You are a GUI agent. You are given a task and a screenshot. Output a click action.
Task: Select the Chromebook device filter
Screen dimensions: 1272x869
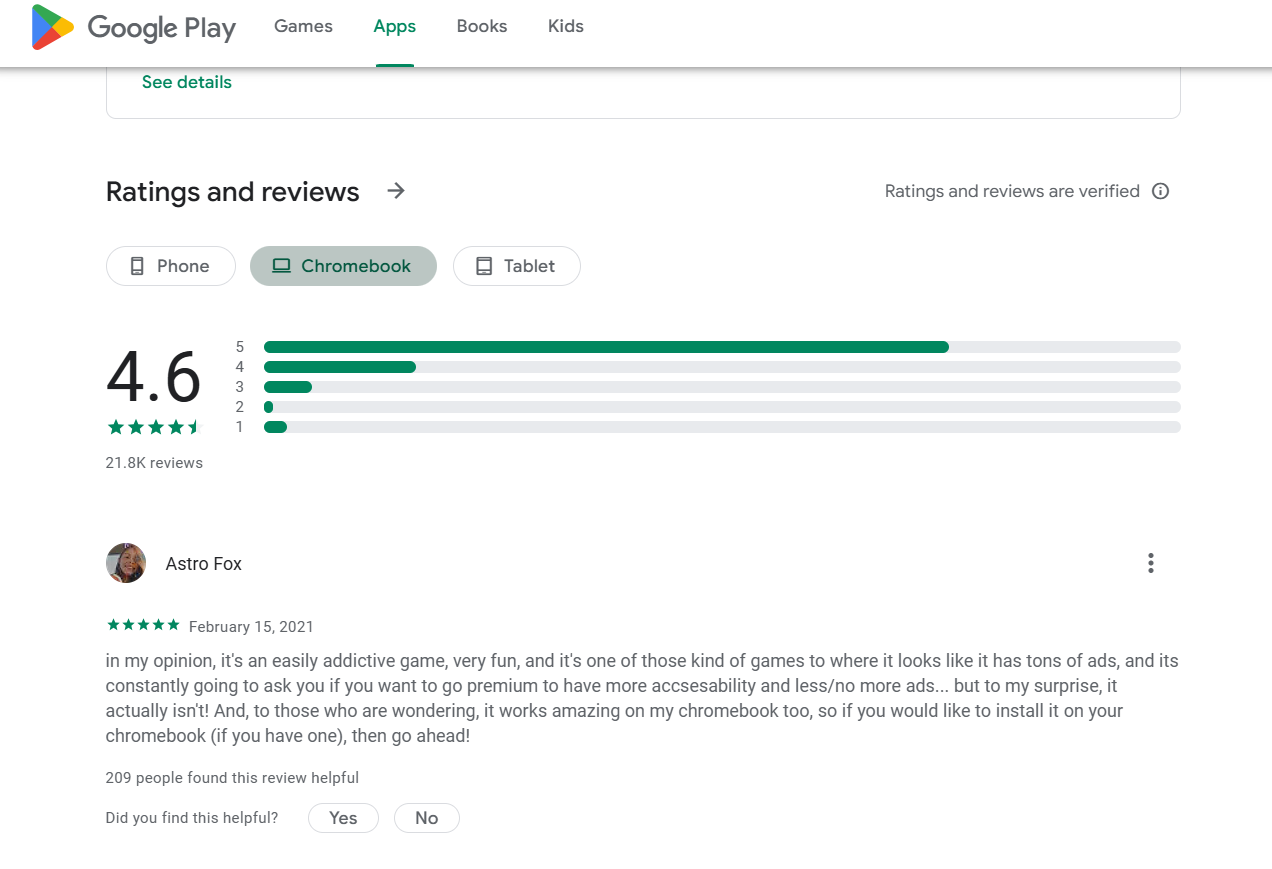coord(343,266)
